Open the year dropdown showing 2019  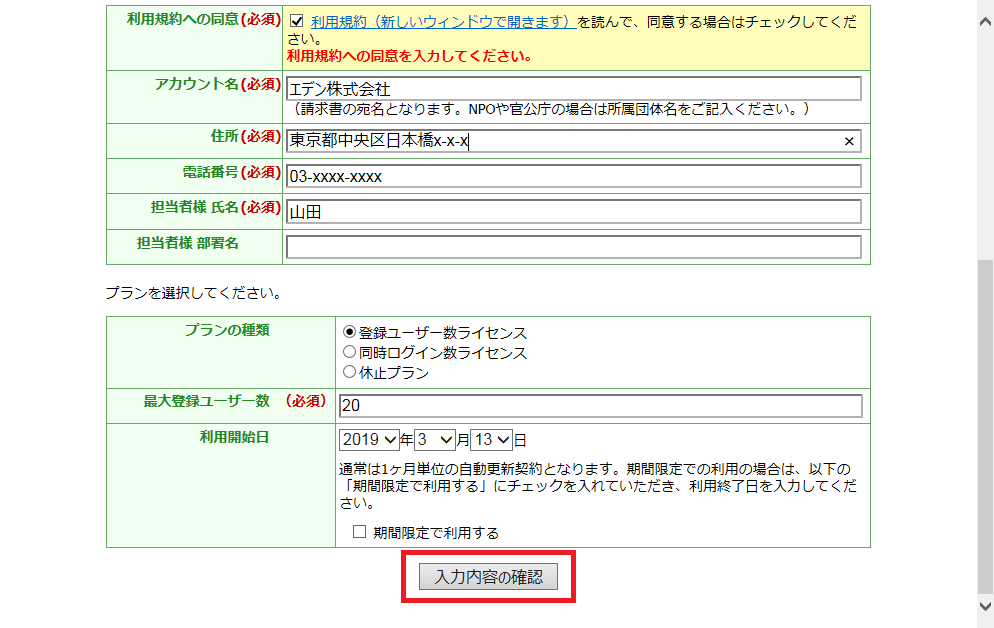click(x=369, y=440)
